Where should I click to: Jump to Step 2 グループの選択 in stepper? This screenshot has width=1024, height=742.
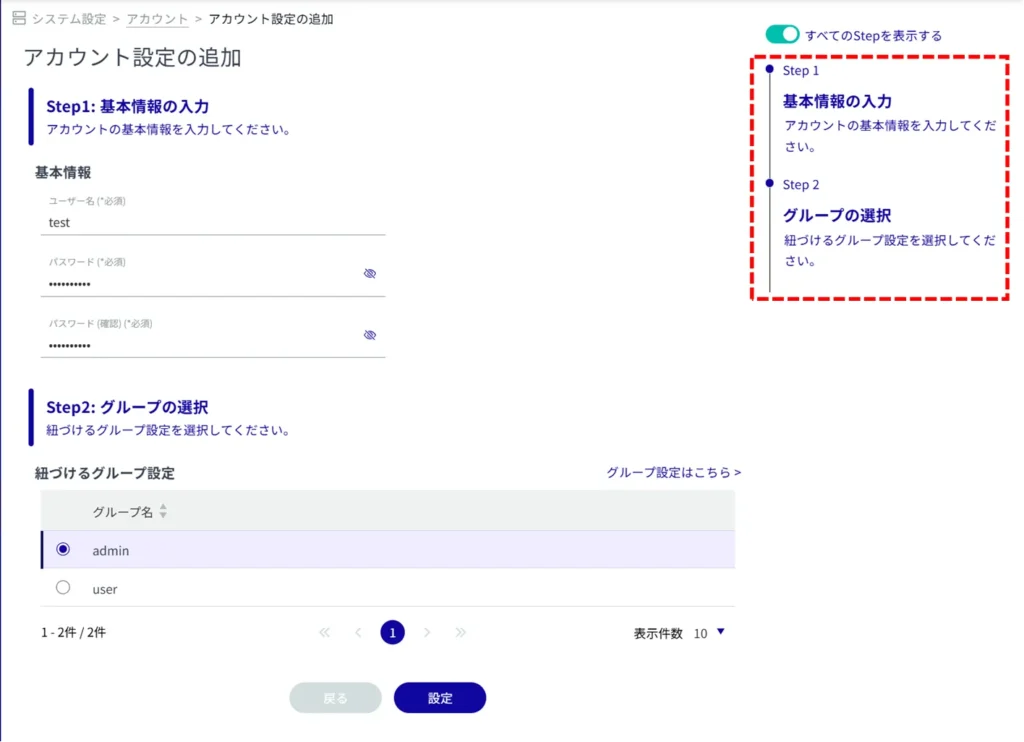point(836,215)
